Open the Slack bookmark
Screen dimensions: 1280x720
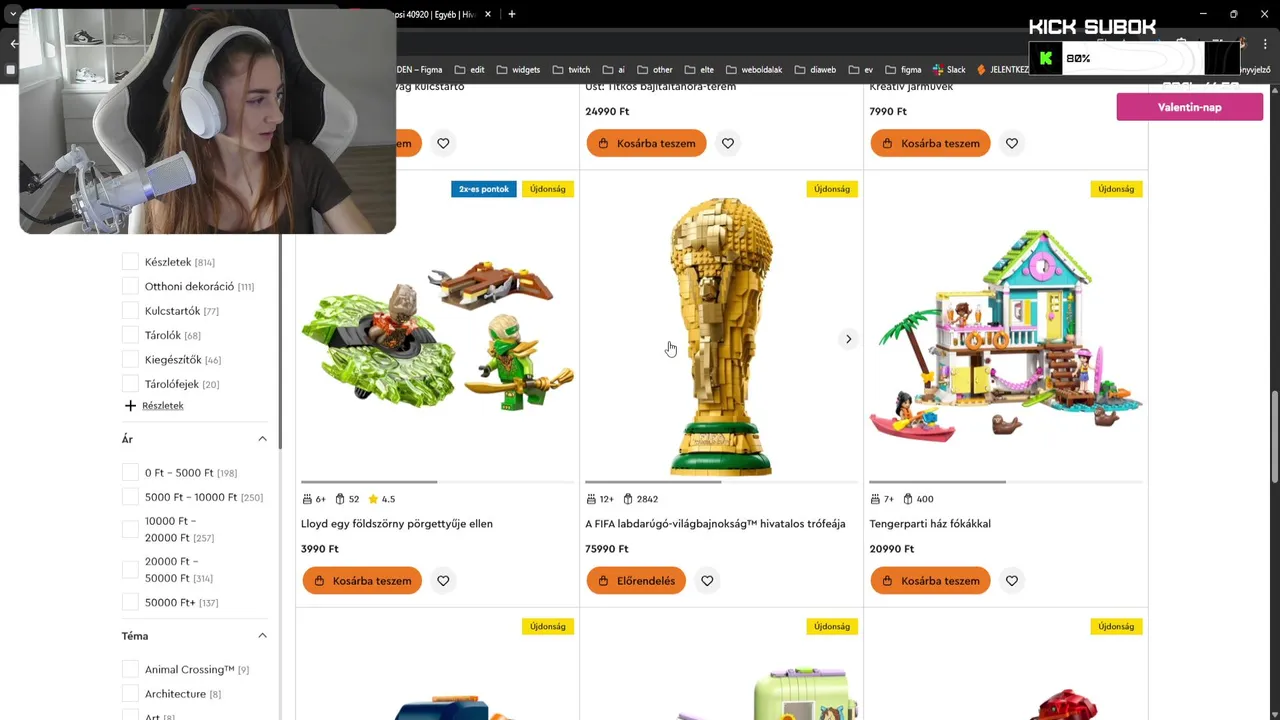[x=949, y=70]
